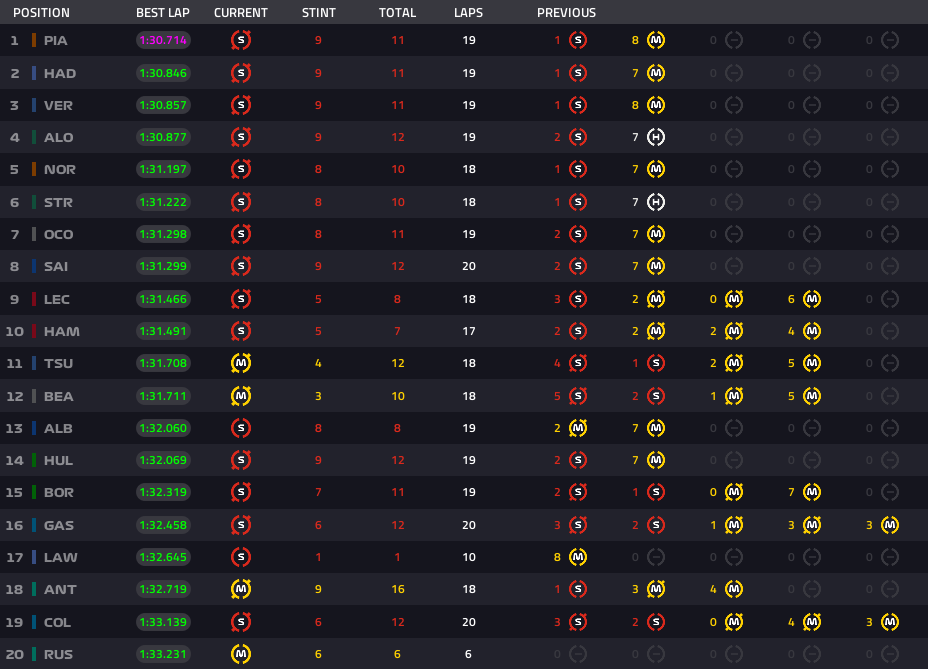Click LAW's previous medium tyre icon

point(577,557)
